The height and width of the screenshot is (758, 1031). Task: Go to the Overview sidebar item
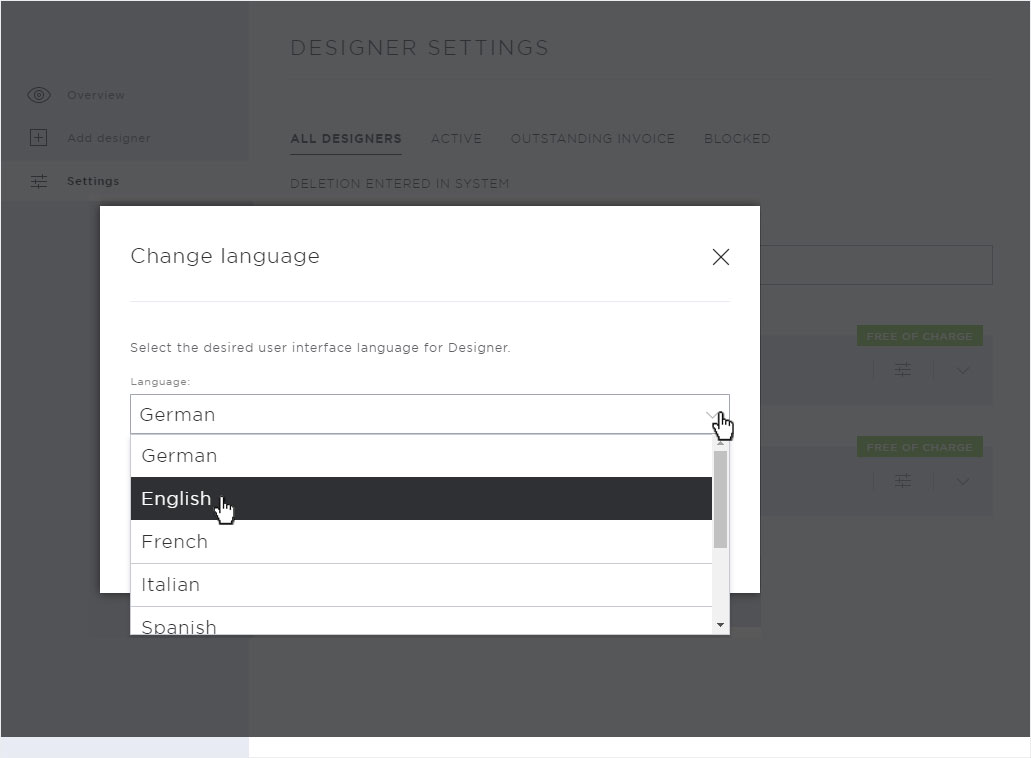[95, 95]
